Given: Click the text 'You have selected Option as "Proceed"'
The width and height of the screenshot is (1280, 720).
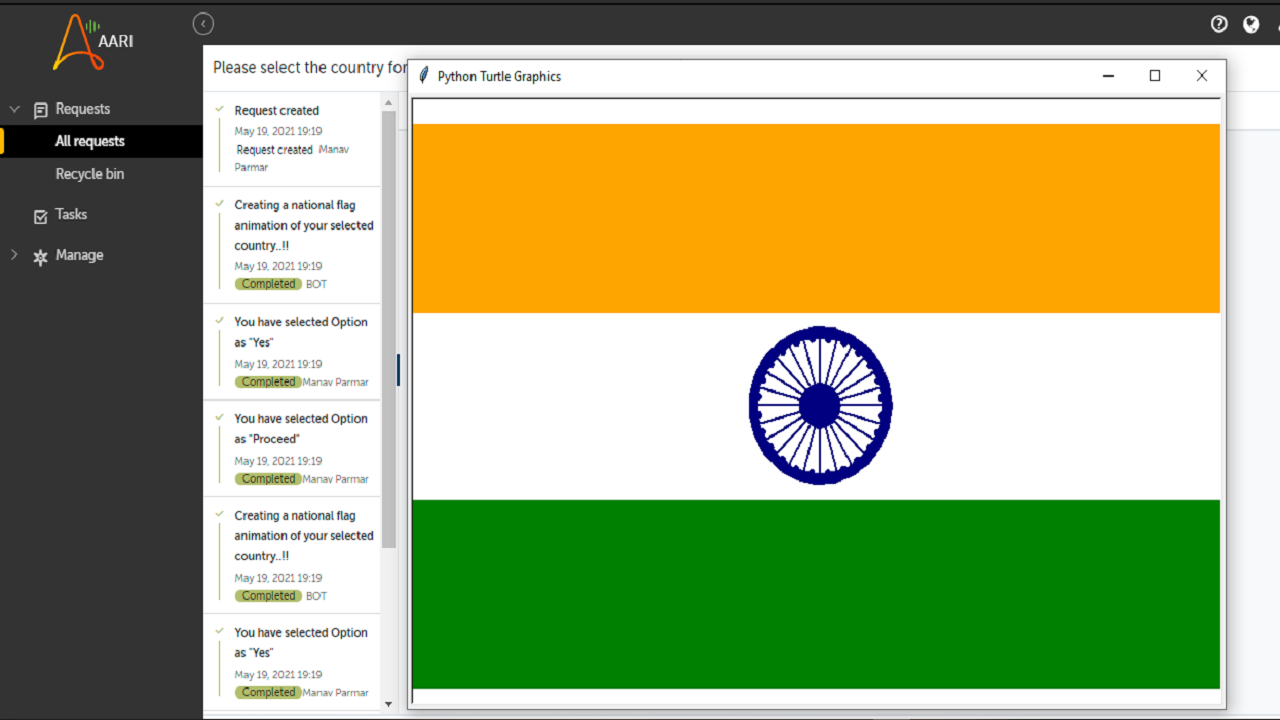Looking at the screenshot, I should click(301, 429).
